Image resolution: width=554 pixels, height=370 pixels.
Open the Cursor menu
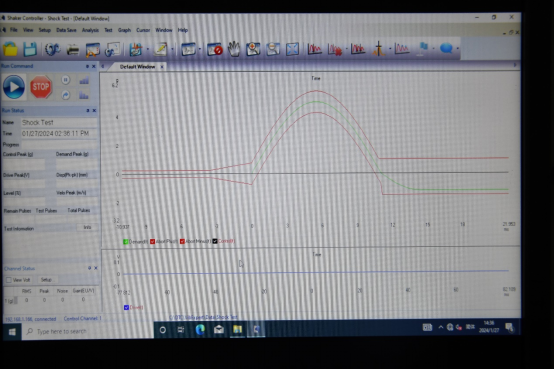coord(143,30)
